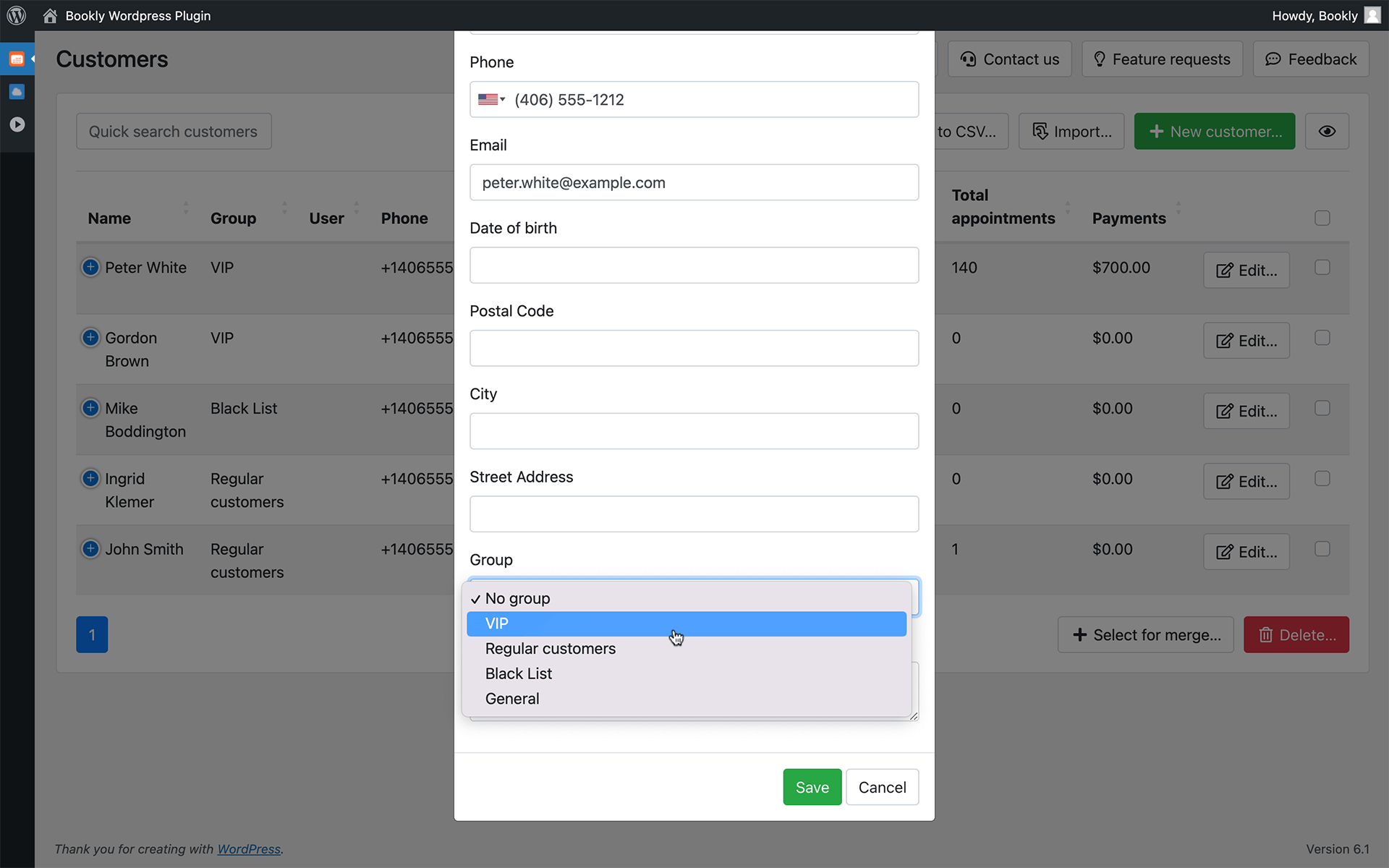The width and height of the screenshot is (1389, 868).
Task: Click the WordPress logo icon
Action: [x=16, y=15]
